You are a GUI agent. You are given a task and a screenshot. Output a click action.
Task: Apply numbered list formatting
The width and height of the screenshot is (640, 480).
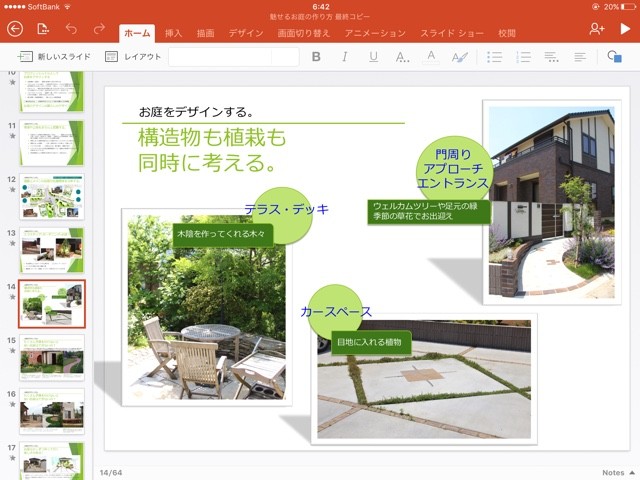tap(523, 57)
